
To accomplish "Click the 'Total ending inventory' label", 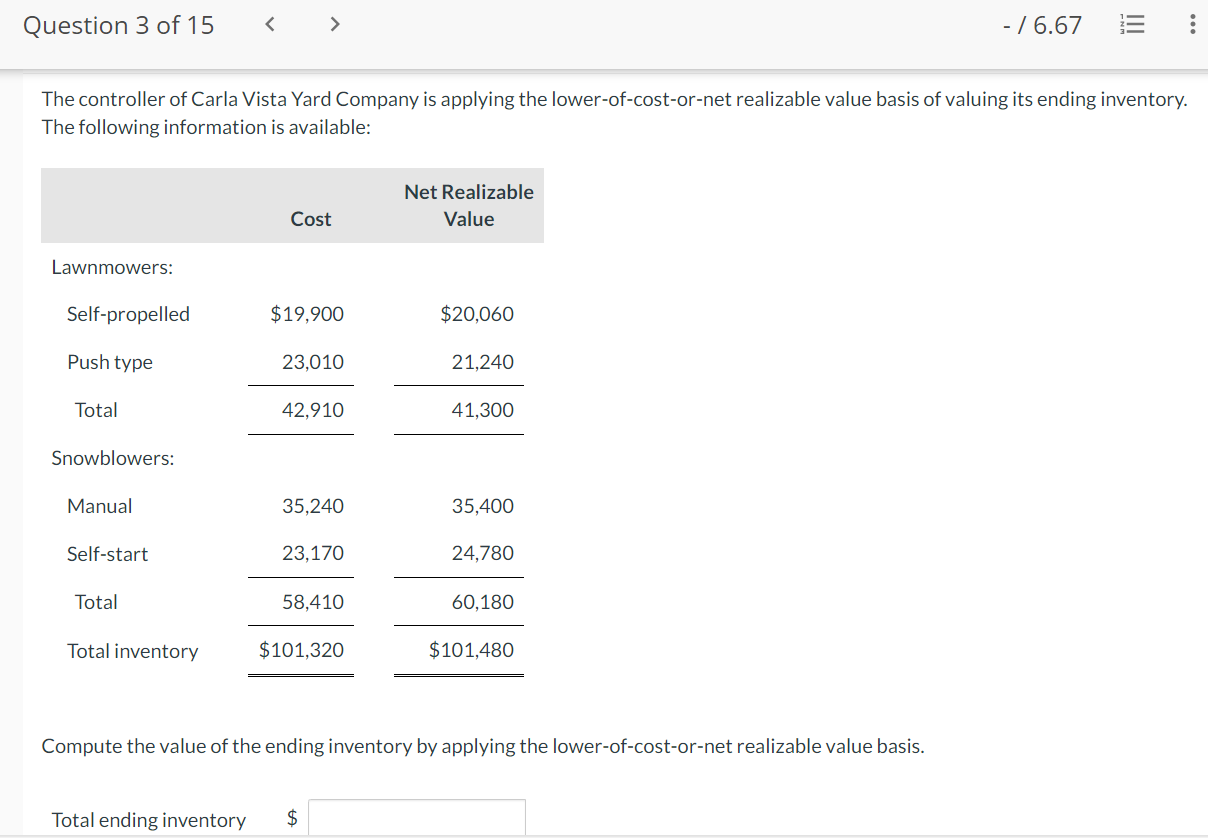I will pyautogui.click(x=149, y=820).
